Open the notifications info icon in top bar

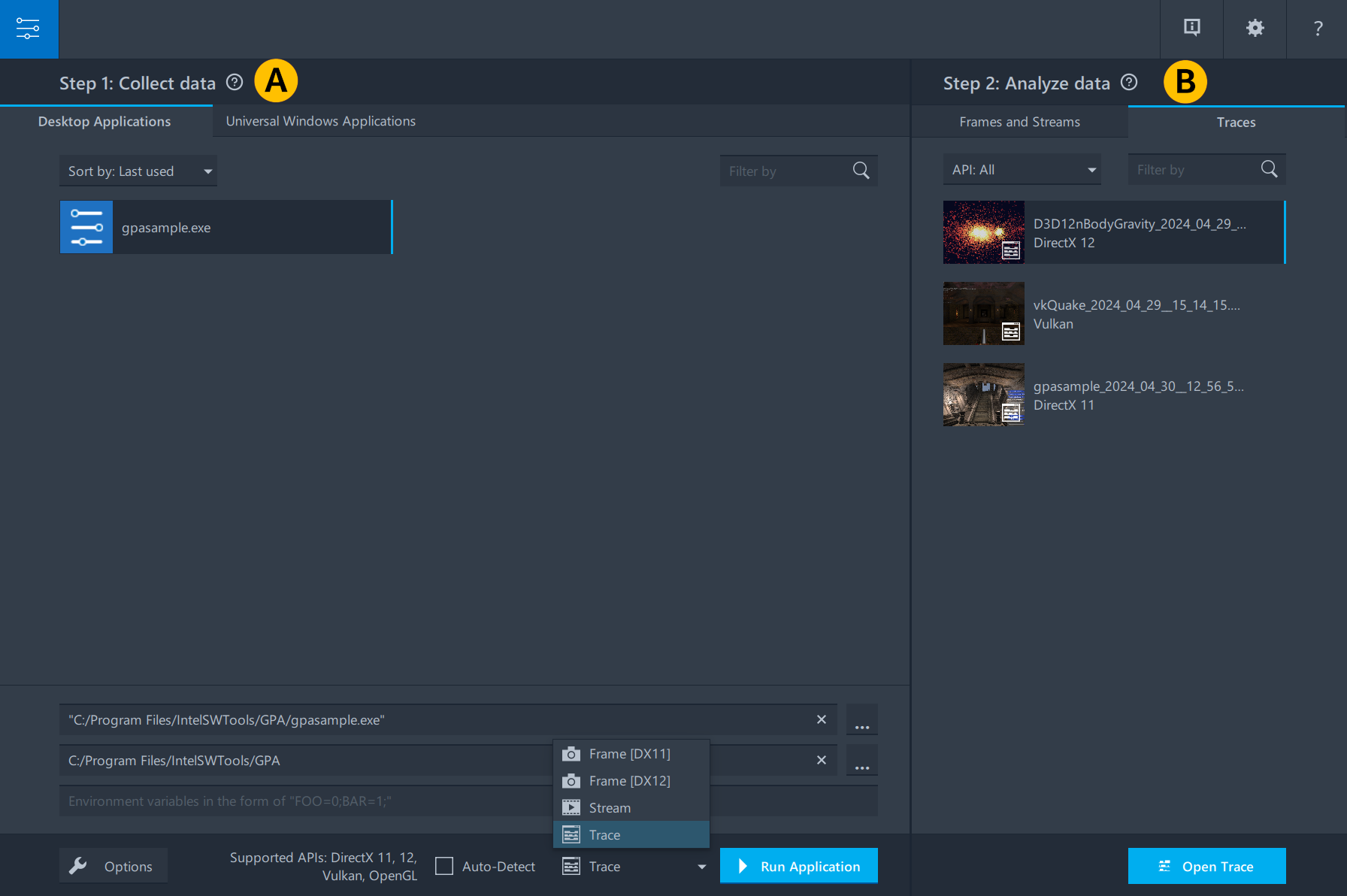point(1191,29)
